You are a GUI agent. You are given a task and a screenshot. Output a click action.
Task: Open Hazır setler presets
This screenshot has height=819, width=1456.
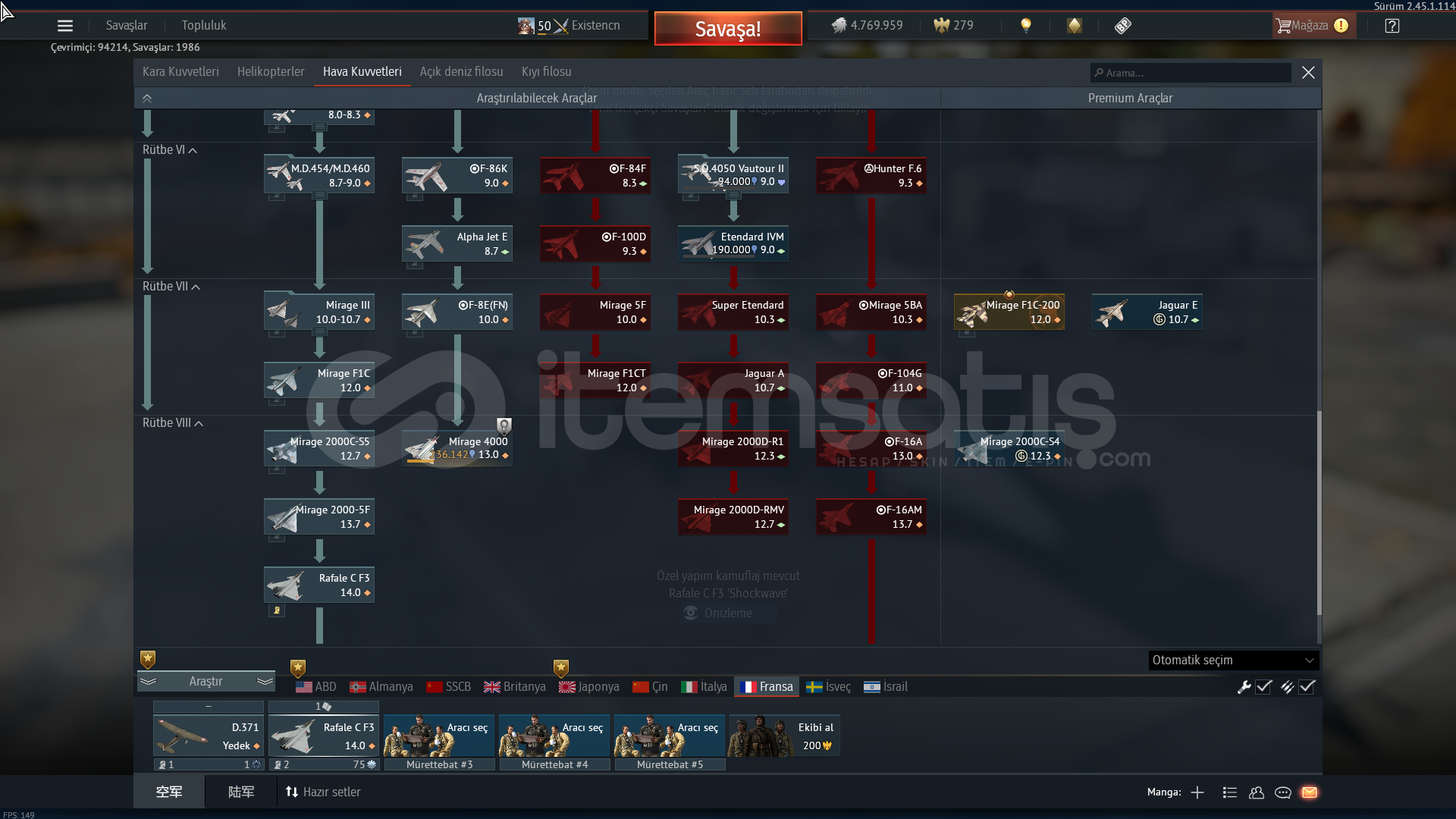(x=322, y=792)
